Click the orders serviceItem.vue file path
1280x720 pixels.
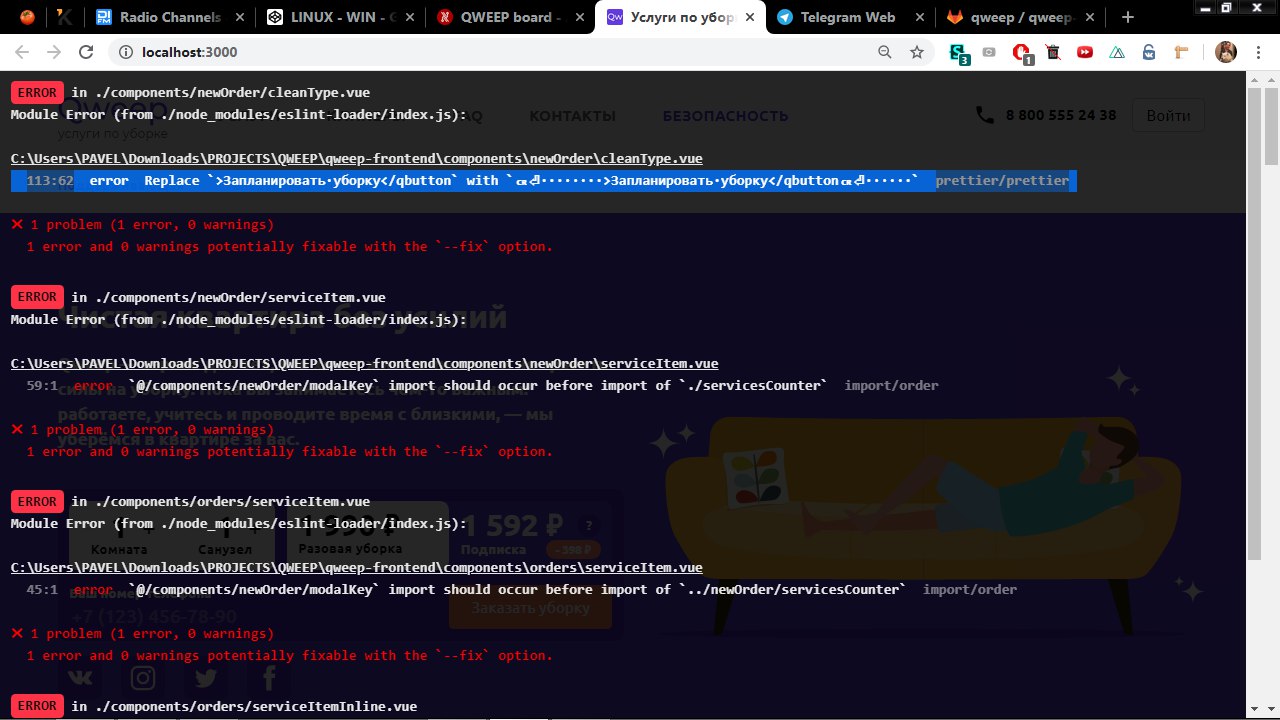click(x=356, y=568)
